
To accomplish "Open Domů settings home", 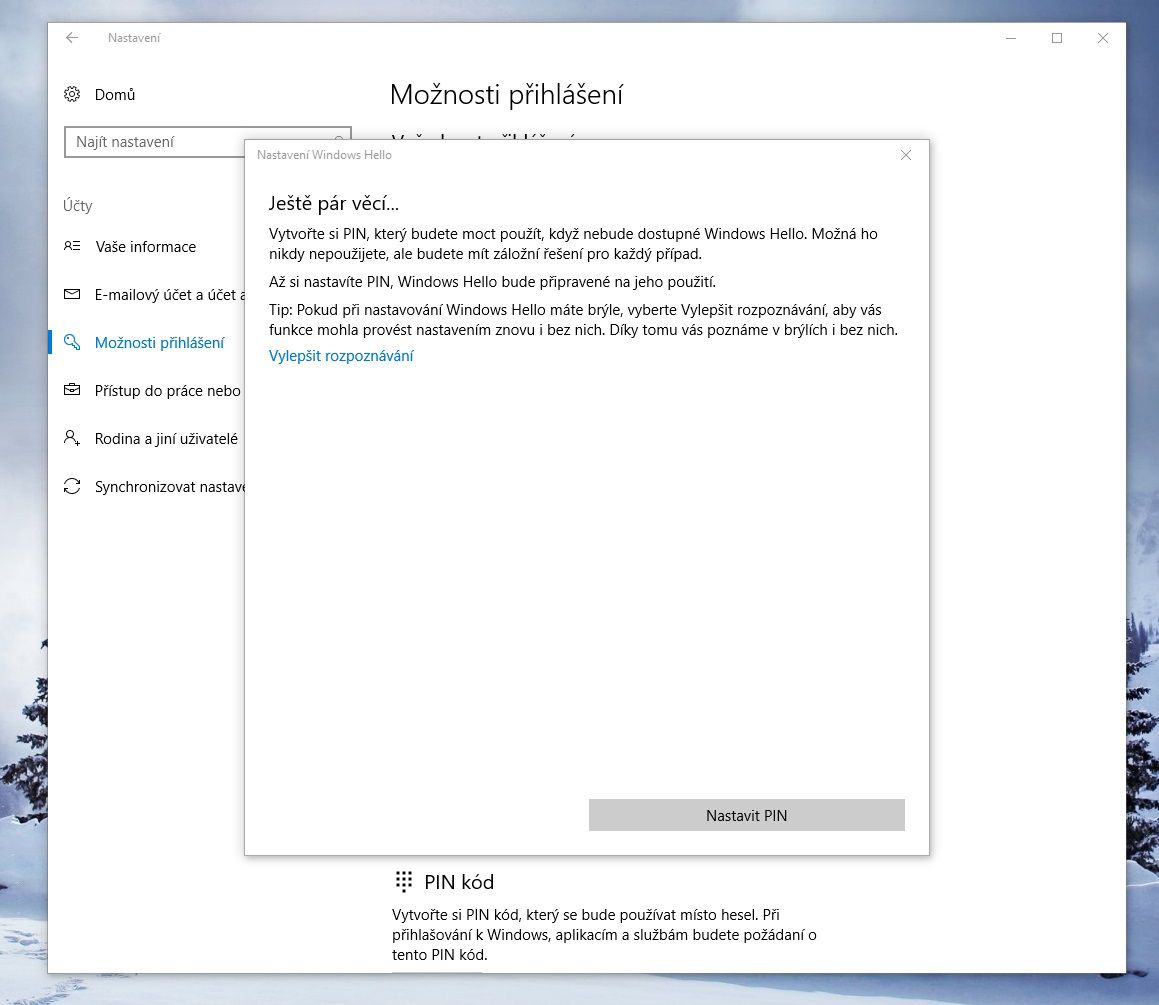I will 115,95.
